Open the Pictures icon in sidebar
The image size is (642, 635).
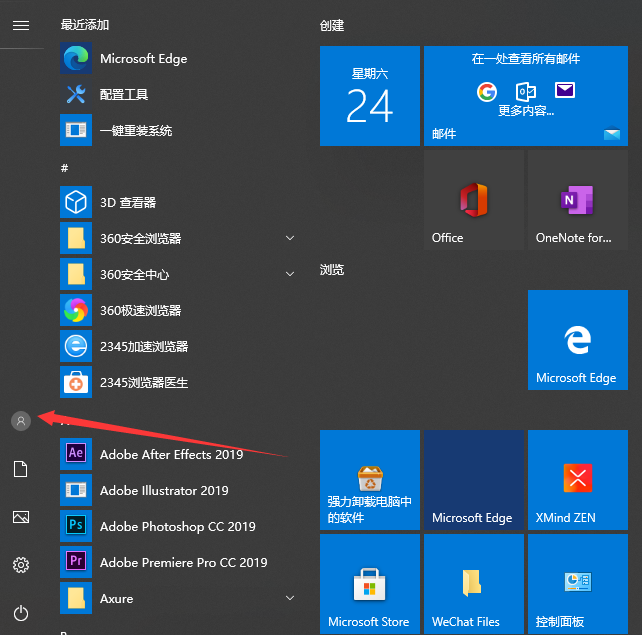pos(20,517)
